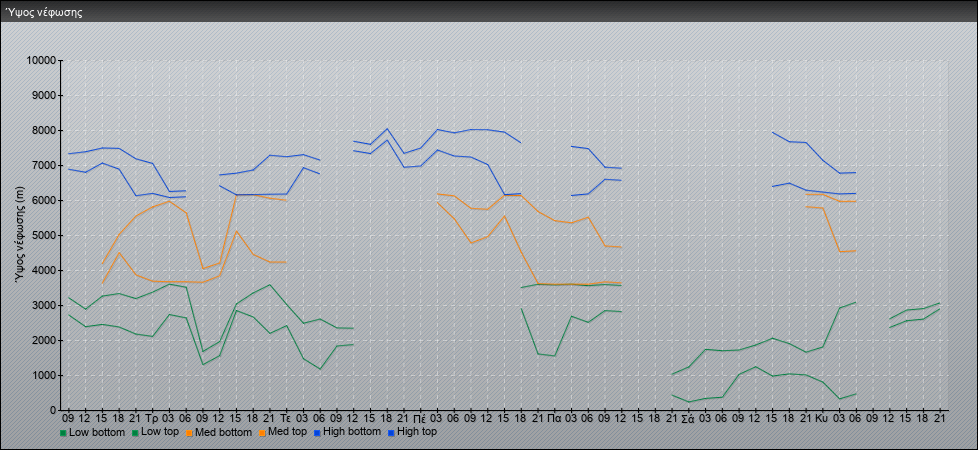Viewport: 978px width, 450px height.
Task: Click the Κυ day label on x-axis
Action: coord(821,418)
